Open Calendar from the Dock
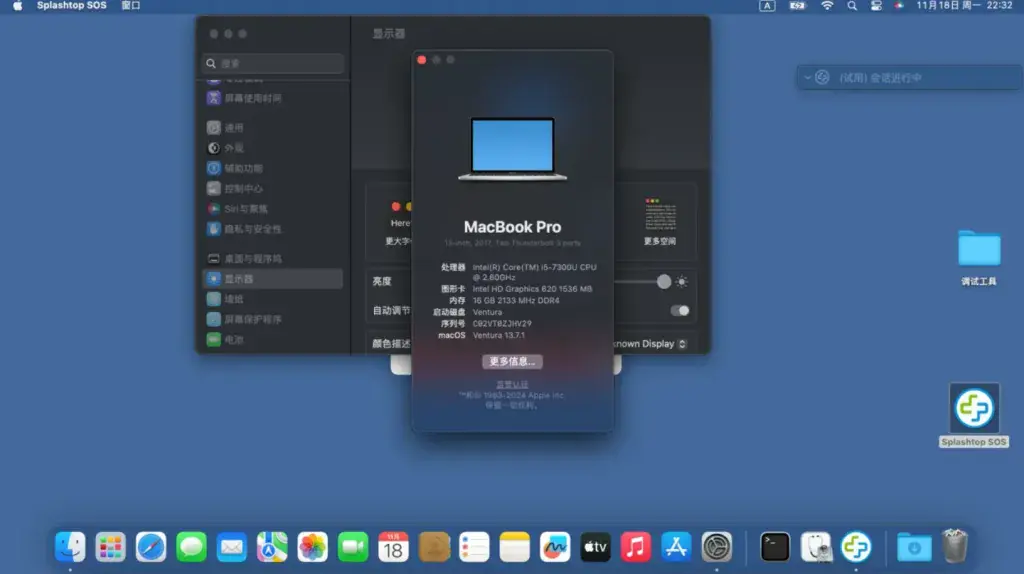This screenshot has width=1024, height=574. [393, 547]
